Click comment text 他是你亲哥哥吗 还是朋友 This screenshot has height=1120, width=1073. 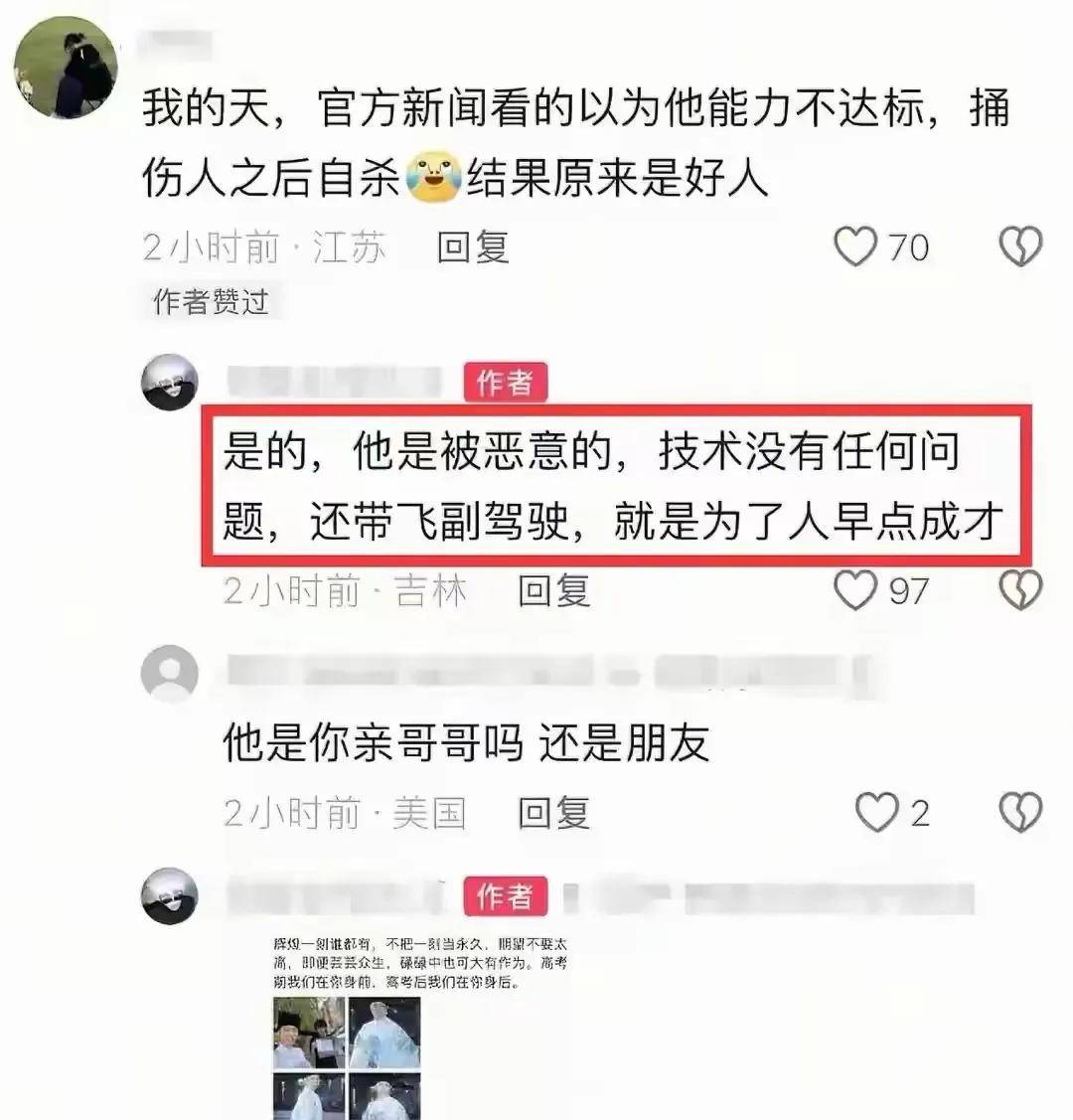467,743
